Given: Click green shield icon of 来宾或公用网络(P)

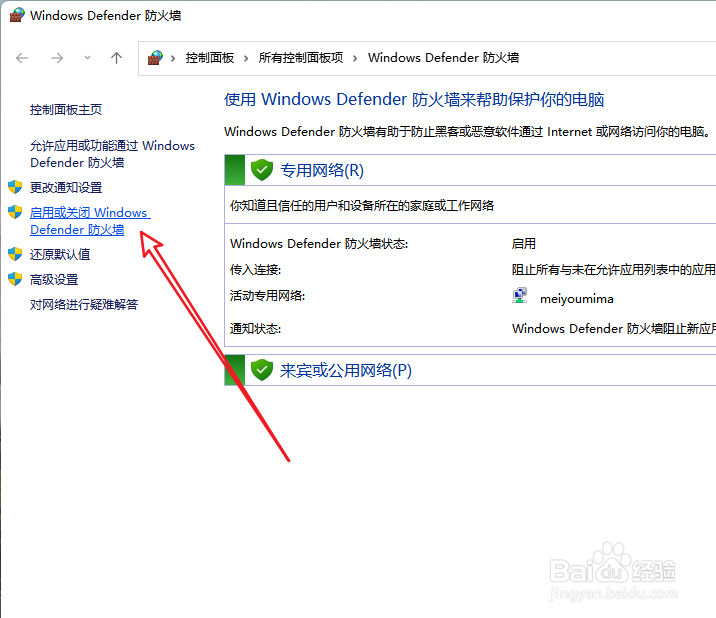Looking at the screenshot, I should tap(262, 370).
